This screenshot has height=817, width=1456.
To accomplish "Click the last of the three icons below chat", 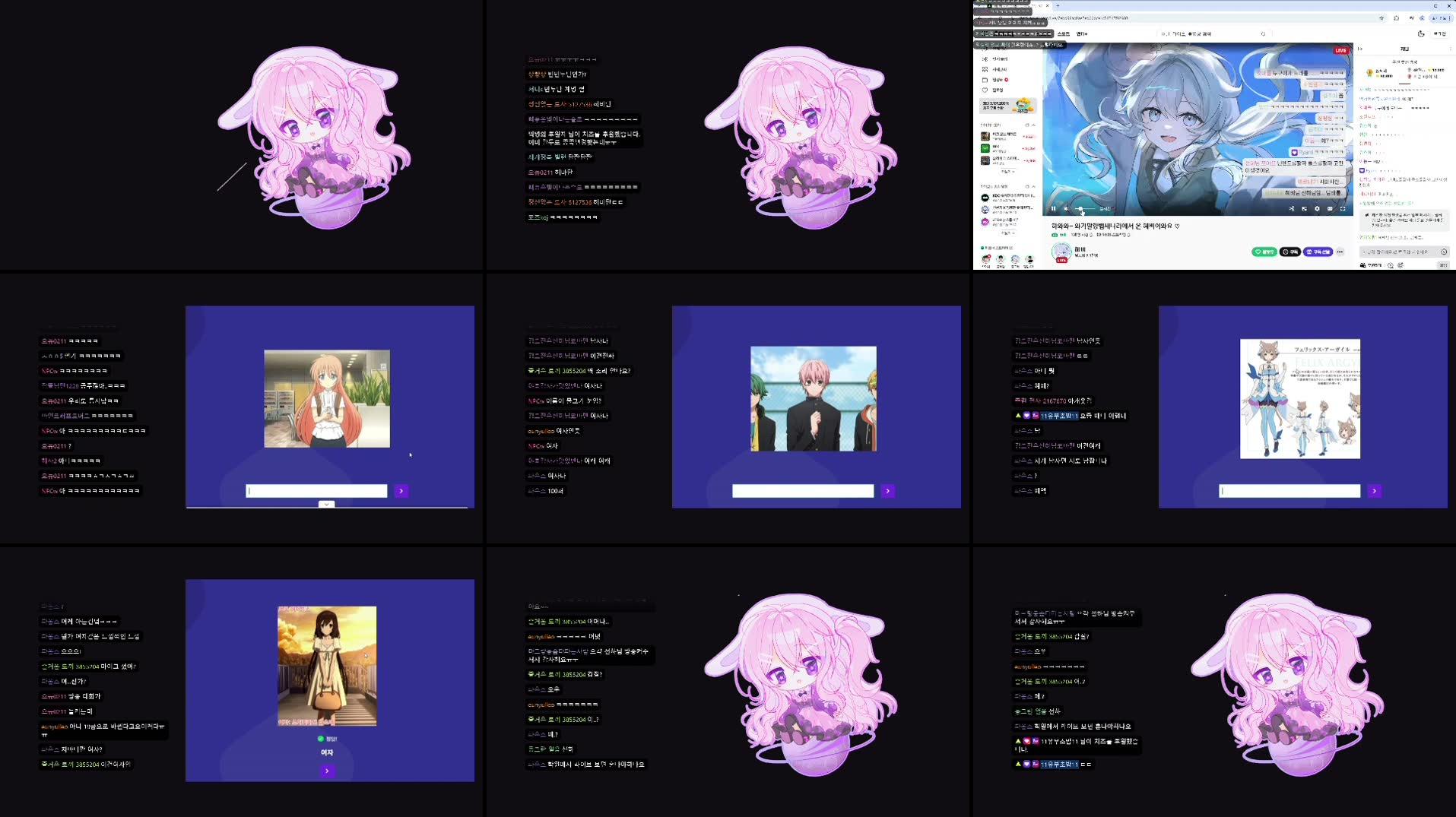I will pos(1400,265).
